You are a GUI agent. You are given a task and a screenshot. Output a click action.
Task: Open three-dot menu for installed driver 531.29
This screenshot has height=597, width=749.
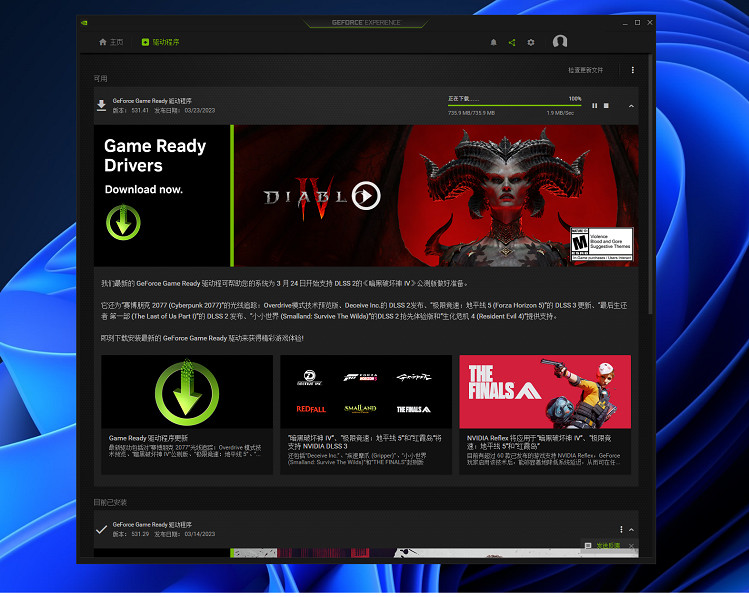click(x=621, y=529)
